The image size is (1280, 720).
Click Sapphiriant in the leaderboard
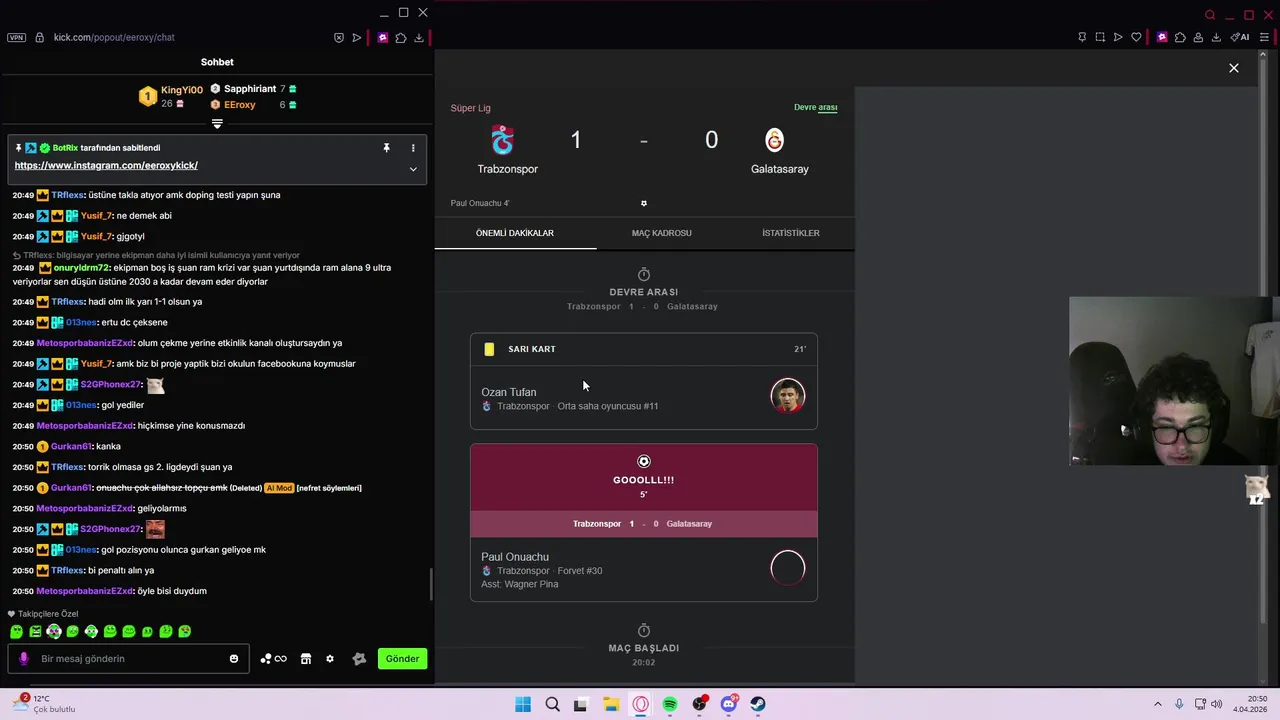(x=250, y=89)
